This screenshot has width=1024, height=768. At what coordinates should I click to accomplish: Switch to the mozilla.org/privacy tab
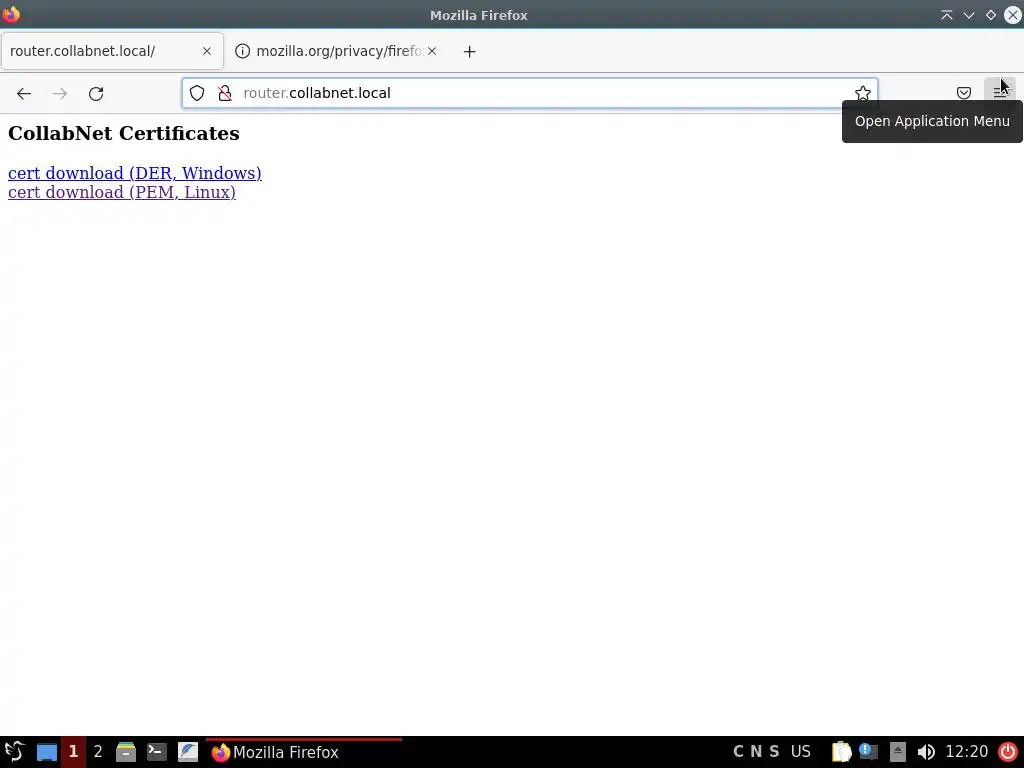336,51
